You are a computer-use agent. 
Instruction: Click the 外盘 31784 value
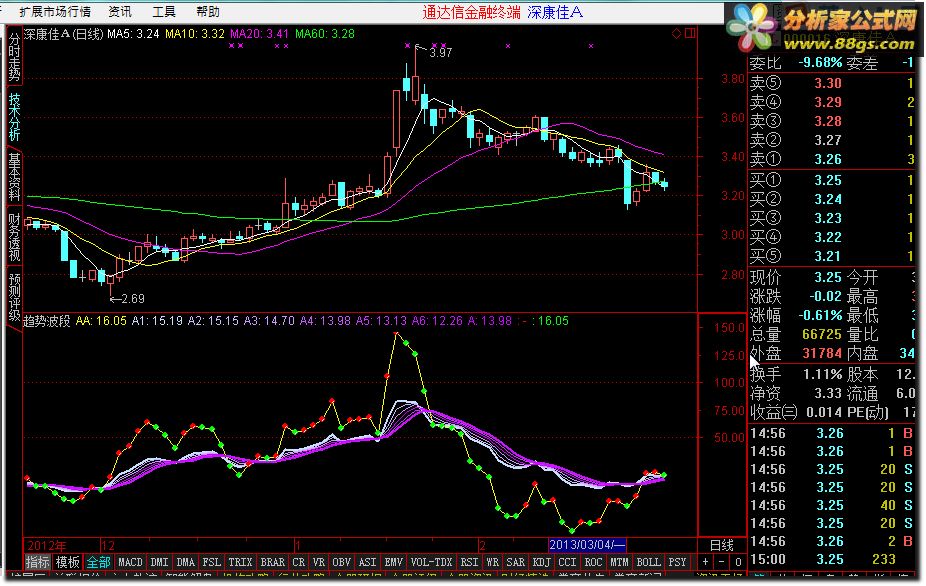click(x=822, y=353)
